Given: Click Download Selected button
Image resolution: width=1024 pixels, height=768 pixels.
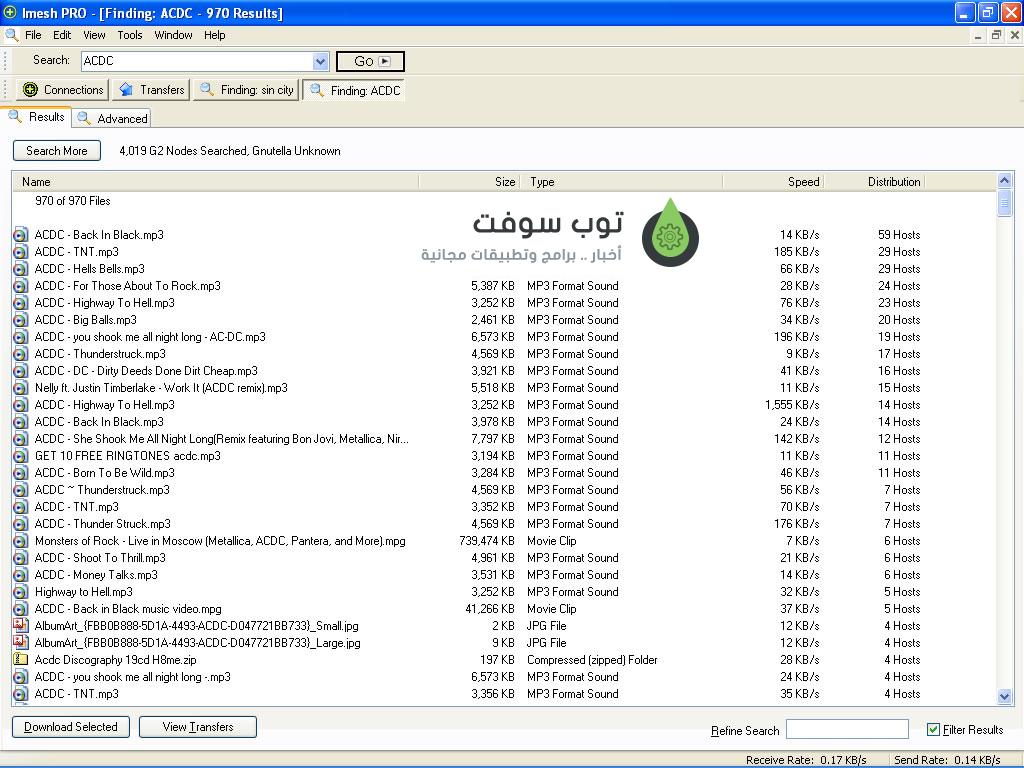Looking at the screenshot, I should (x=71, y=727).
